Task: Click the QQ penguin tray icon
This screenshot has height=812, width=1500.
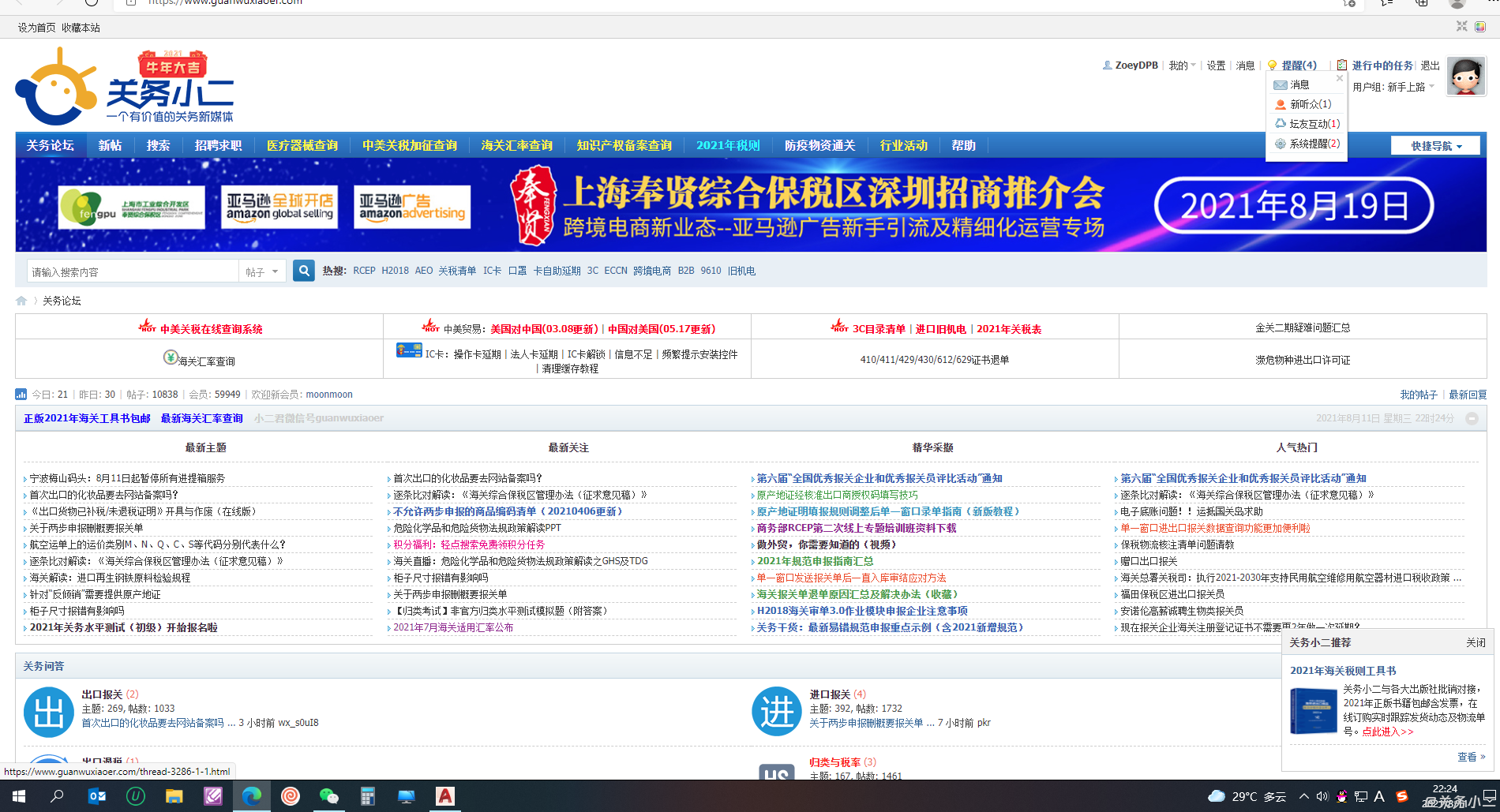Action: [1341, 797]
